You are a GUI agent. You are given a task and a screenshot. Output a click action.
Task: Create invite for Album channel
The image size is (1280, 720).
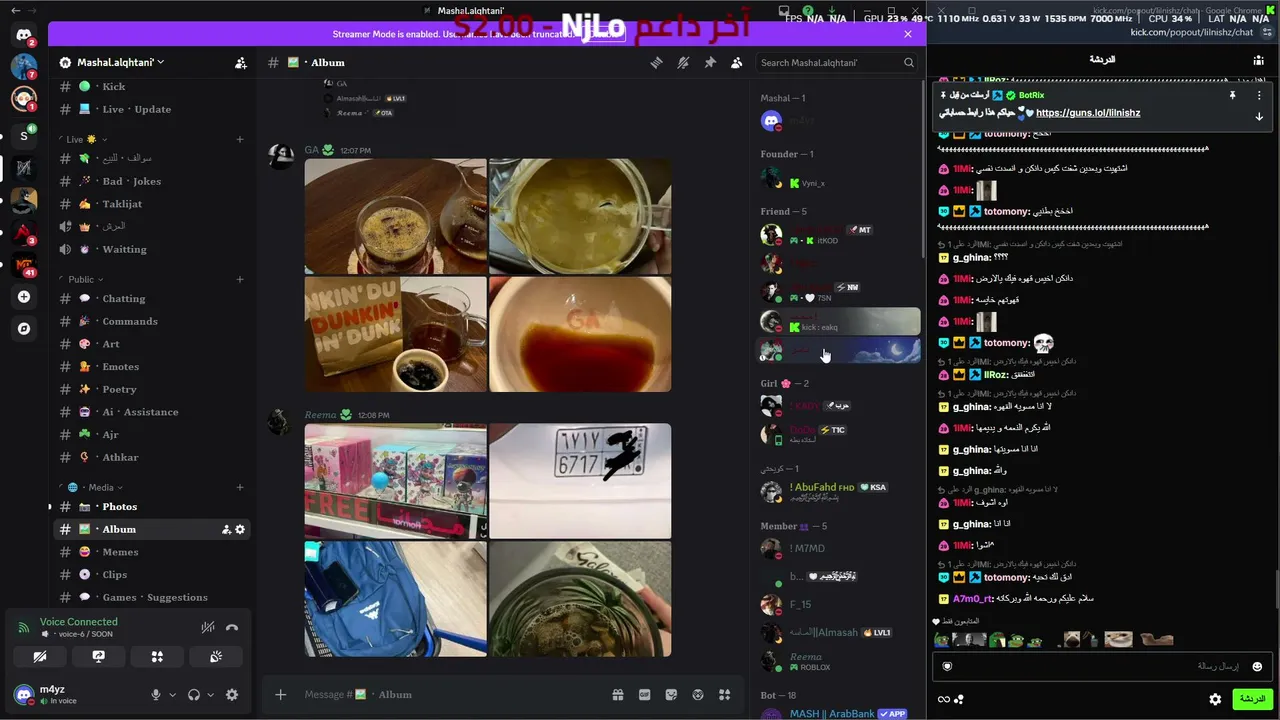[x=226, y=529]
